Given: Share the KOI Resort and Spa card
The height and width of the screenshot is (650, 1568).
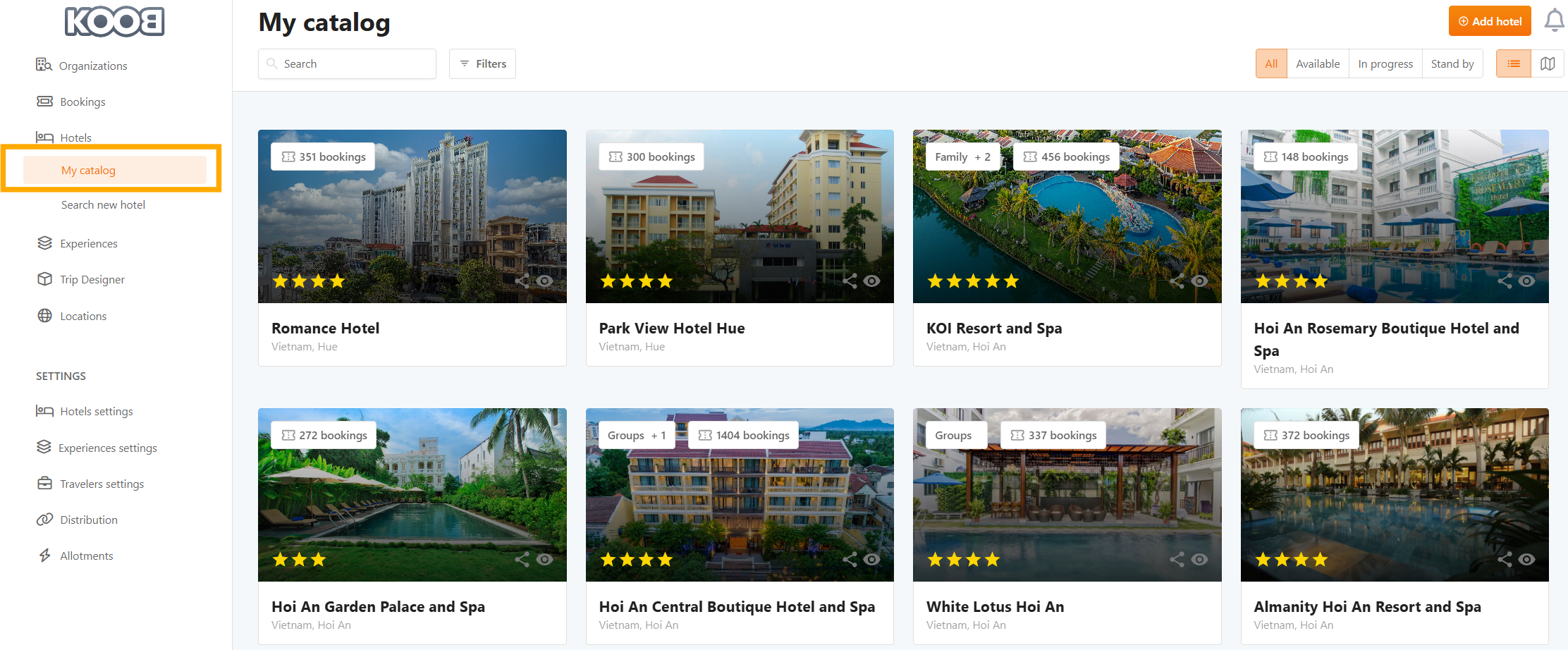Looking at the screenshot, I should coord(1177,281).
